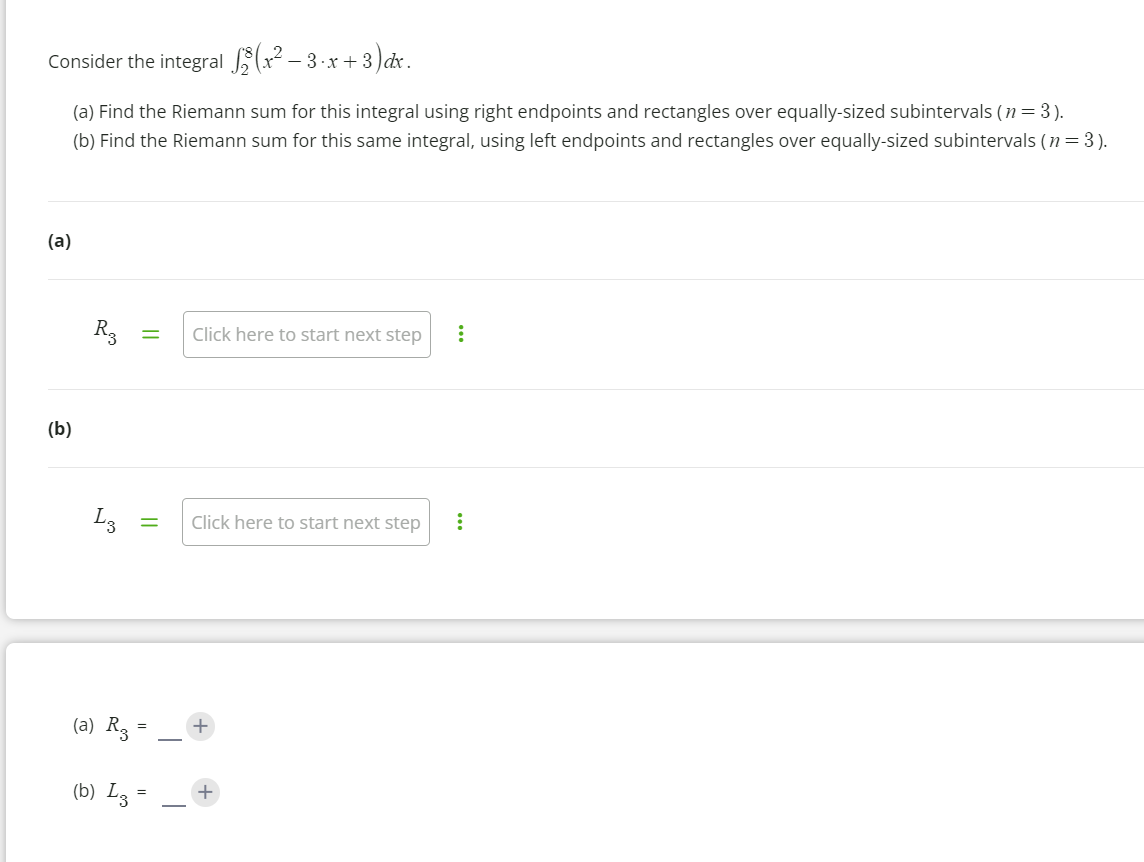Click the part (b) section heading
This screenshot has height=862, width=1144.
[x=58, y=428]
